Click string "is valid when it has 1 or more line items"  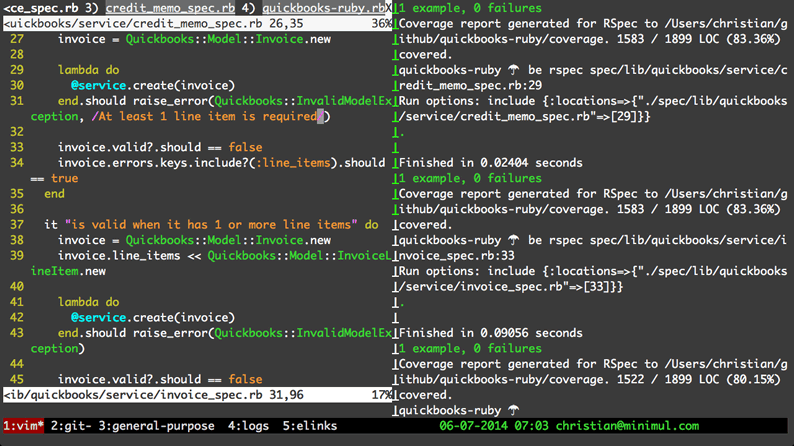(211, 225)
